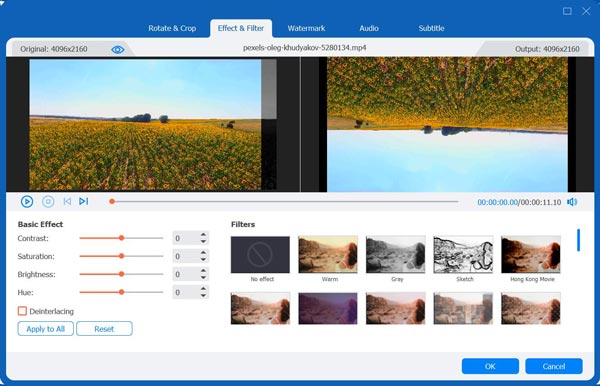
Task: Click the output video preview pane
Action: point(447,124)
